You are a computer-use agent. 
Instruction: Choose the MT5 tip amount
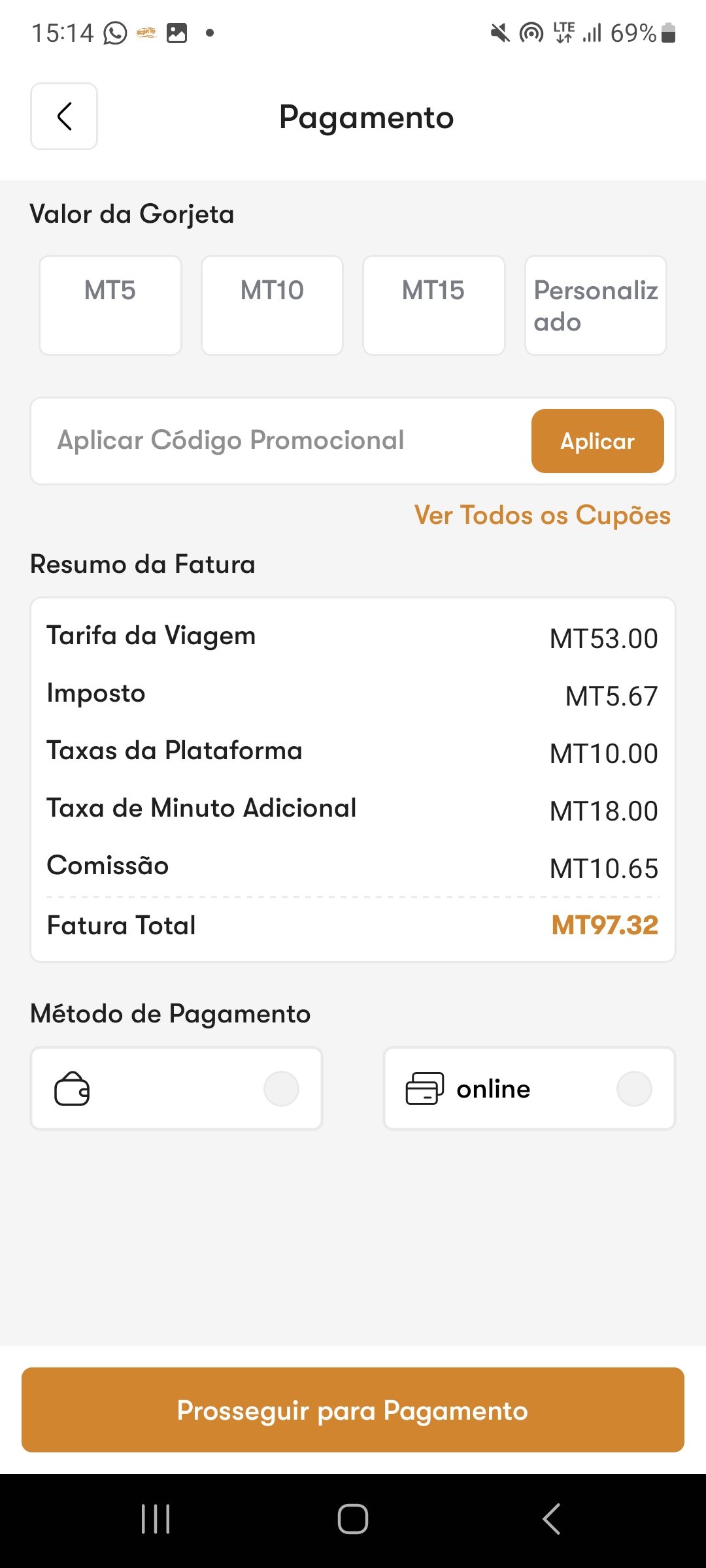tap(110, 305)
